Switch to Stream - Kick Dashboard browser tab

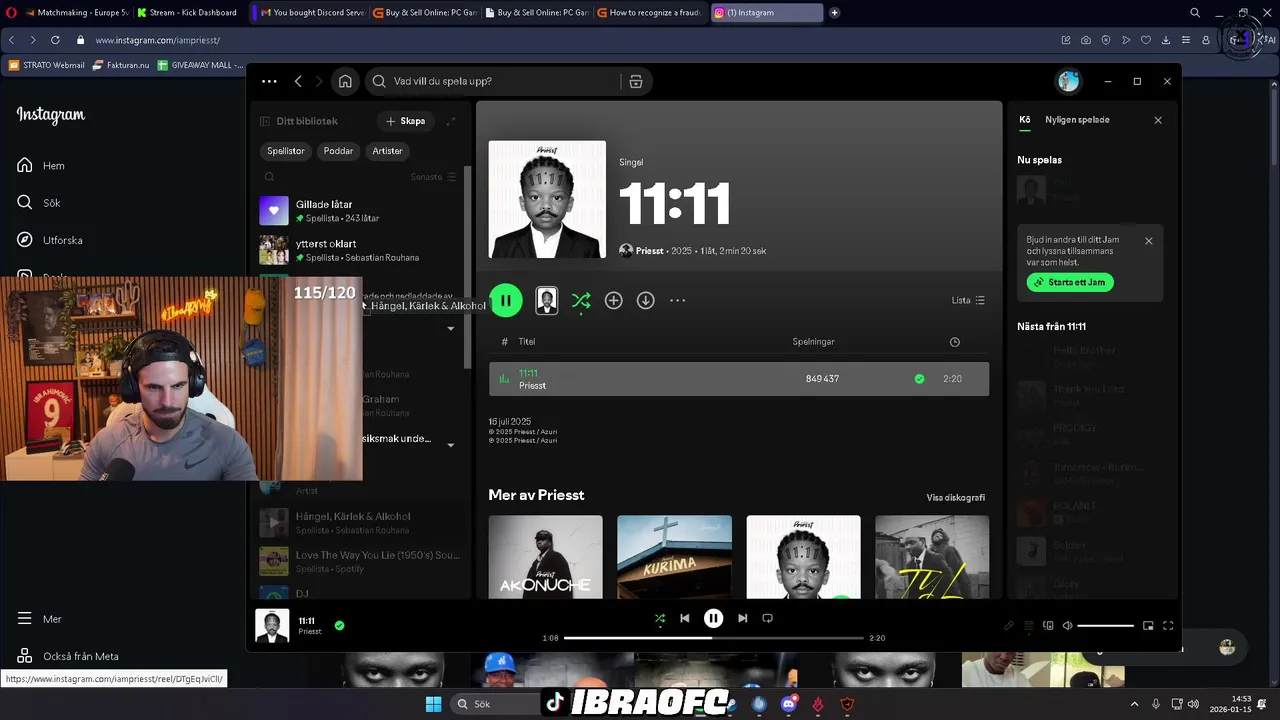[x=188, y=13]
